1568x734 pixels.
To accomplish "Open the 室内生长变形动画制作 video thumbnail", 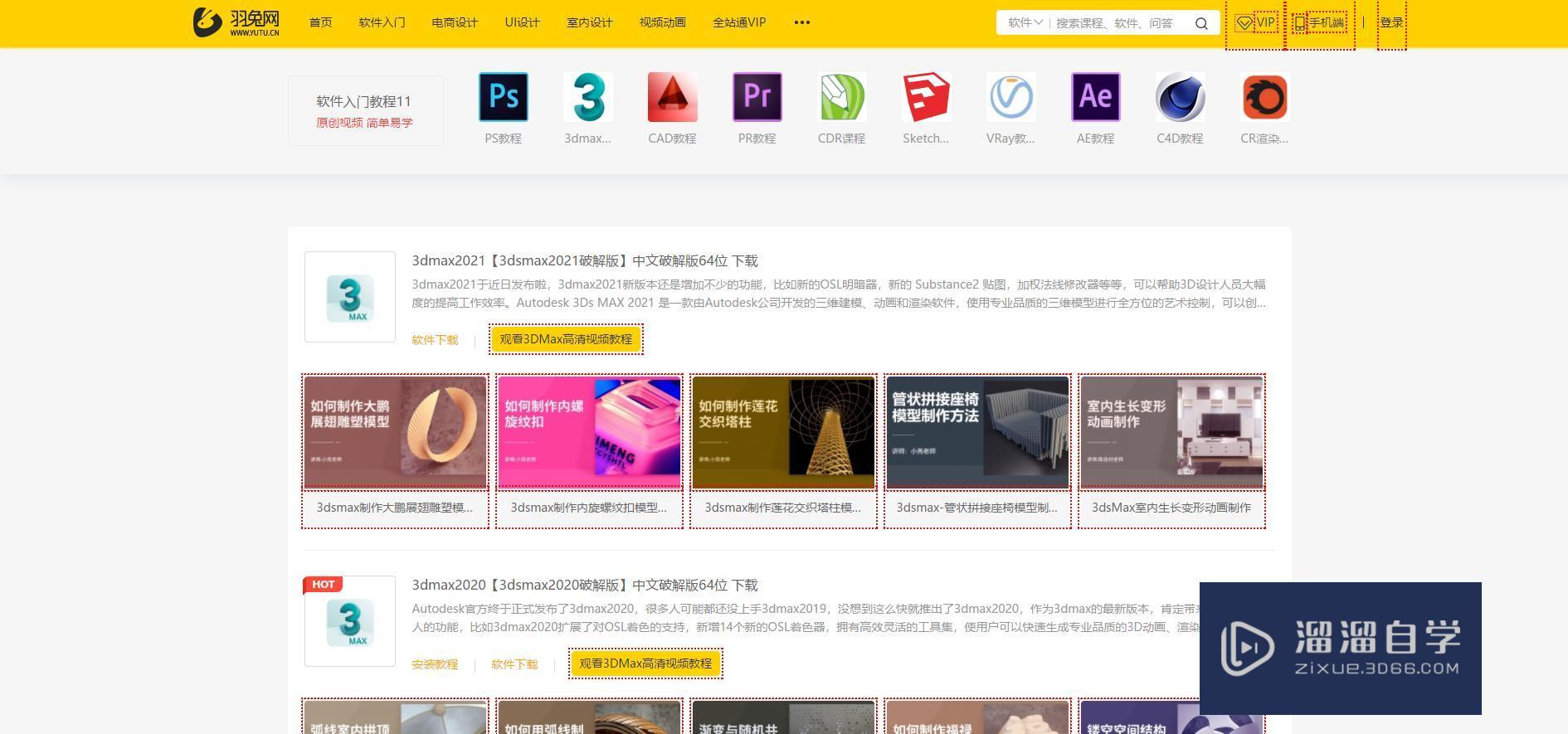I will click(1171, 431).
